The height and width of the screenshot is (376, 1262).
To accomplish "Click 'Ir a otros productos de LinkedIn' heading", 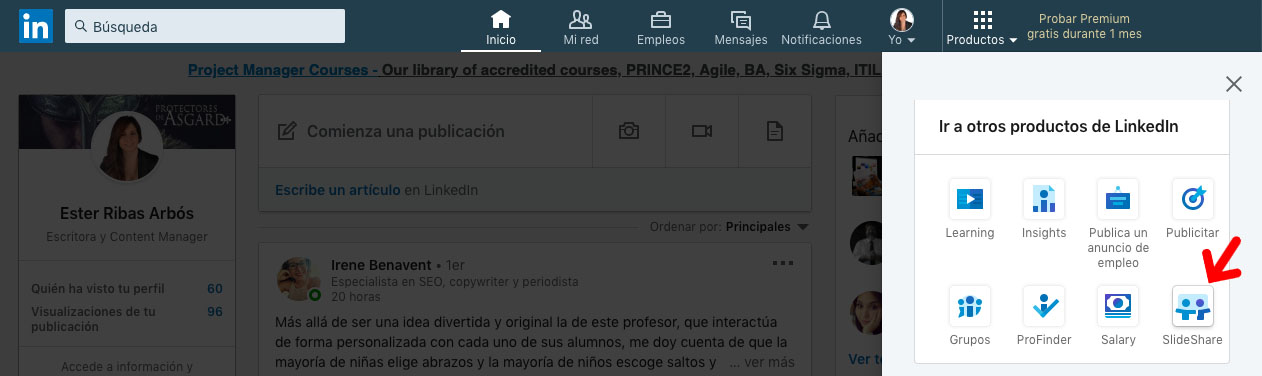I will pyautogui.click(x=1058, y=127).
